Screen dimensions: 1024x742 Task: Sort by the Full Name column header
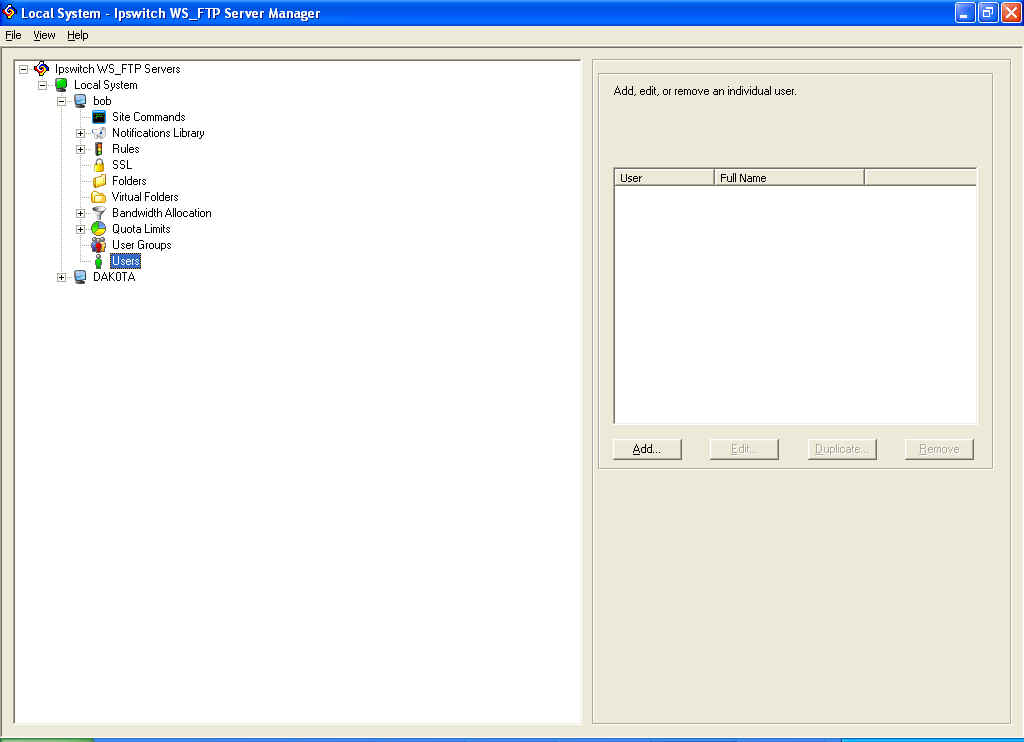click(x=789, y=178)
